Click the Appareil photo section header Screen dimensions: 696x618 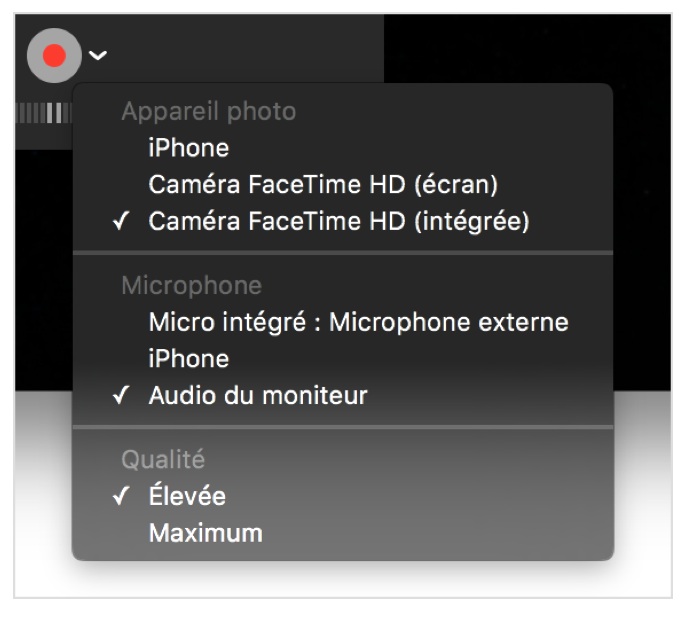coord(208,111)
